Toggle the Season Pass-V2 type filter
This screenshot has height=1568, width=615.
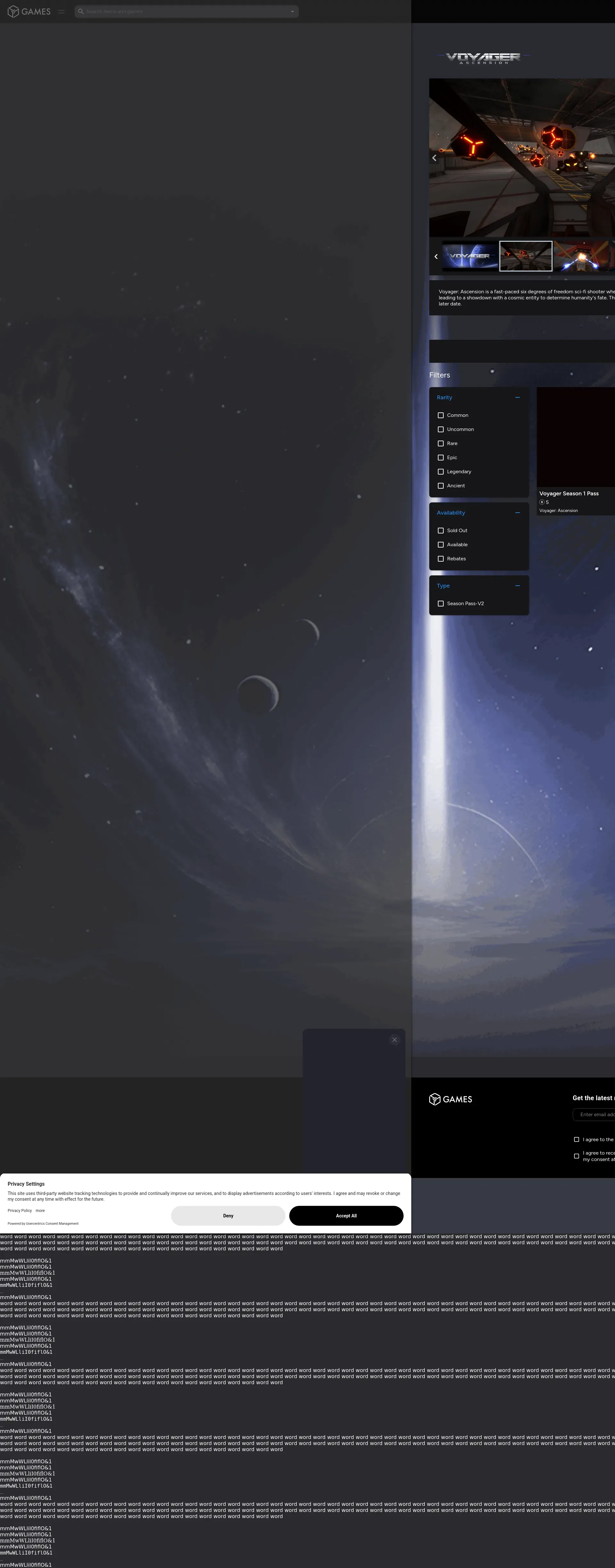[x=441, y=604]
